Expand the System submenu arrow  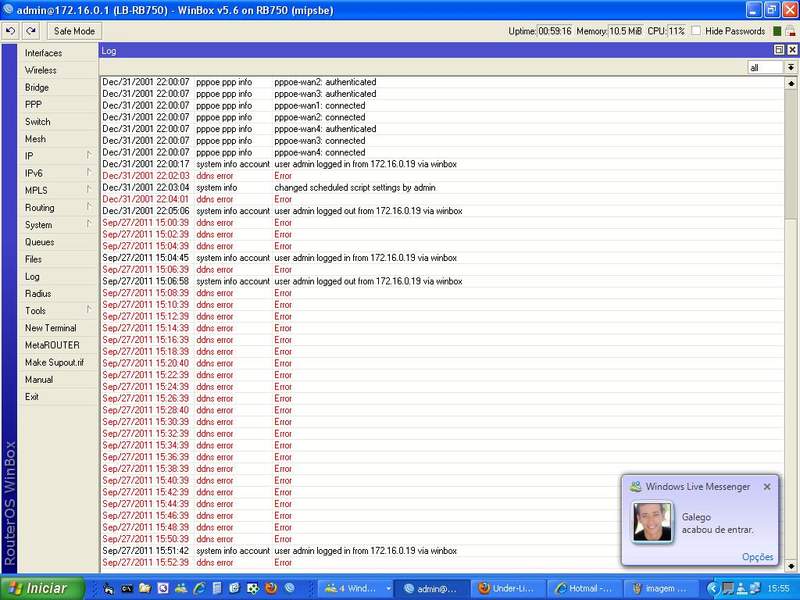(x=89, y=224)
